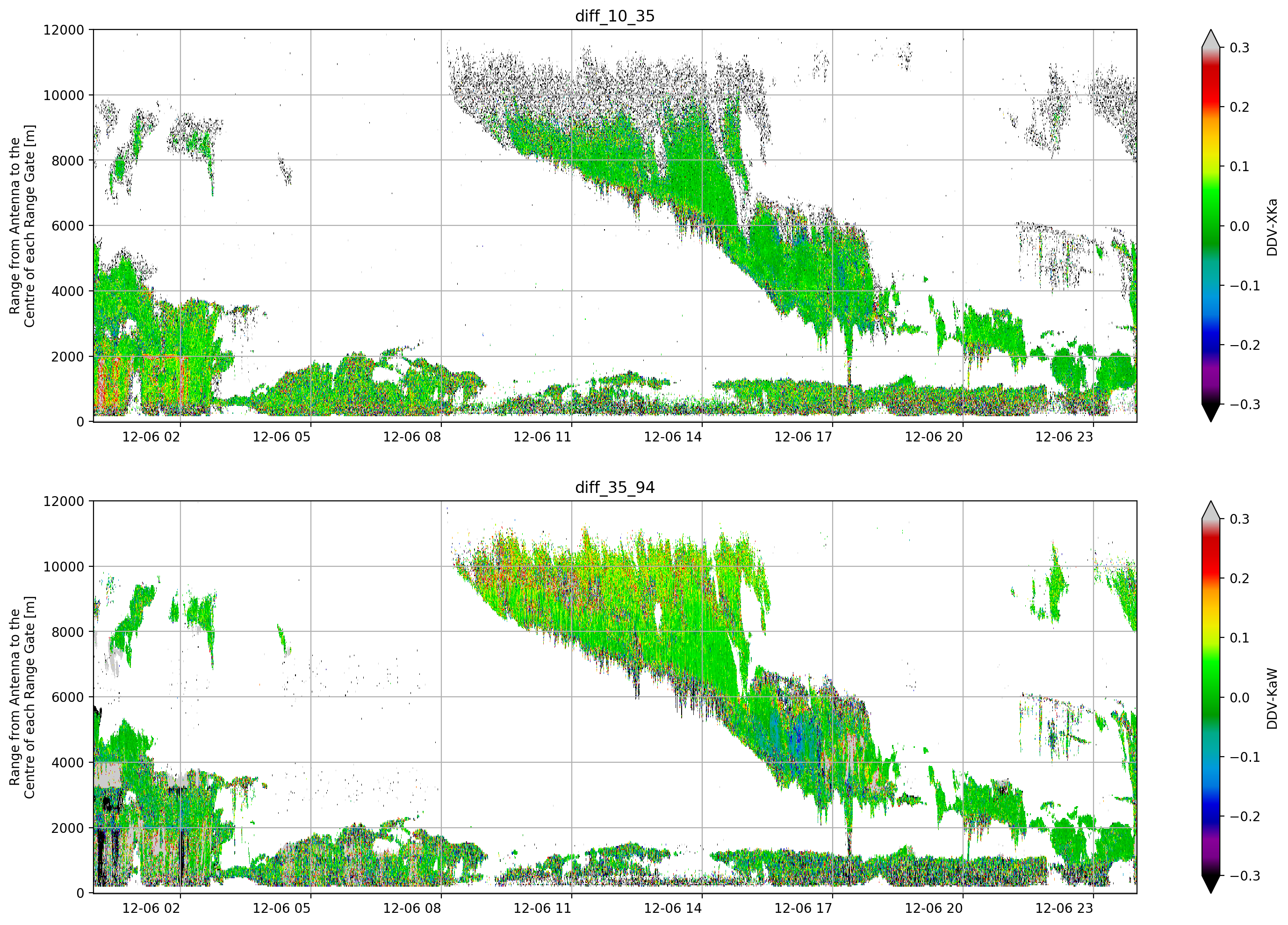Click the y-axis range label of diff_35_94

coord(22,697)
